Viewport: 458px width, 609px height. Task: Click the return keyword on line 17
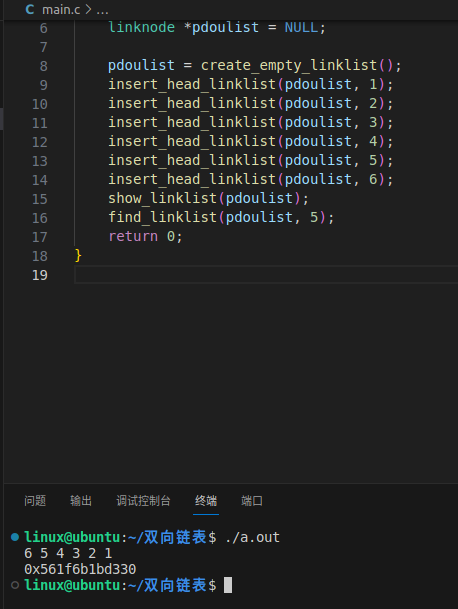click(133, 236)
